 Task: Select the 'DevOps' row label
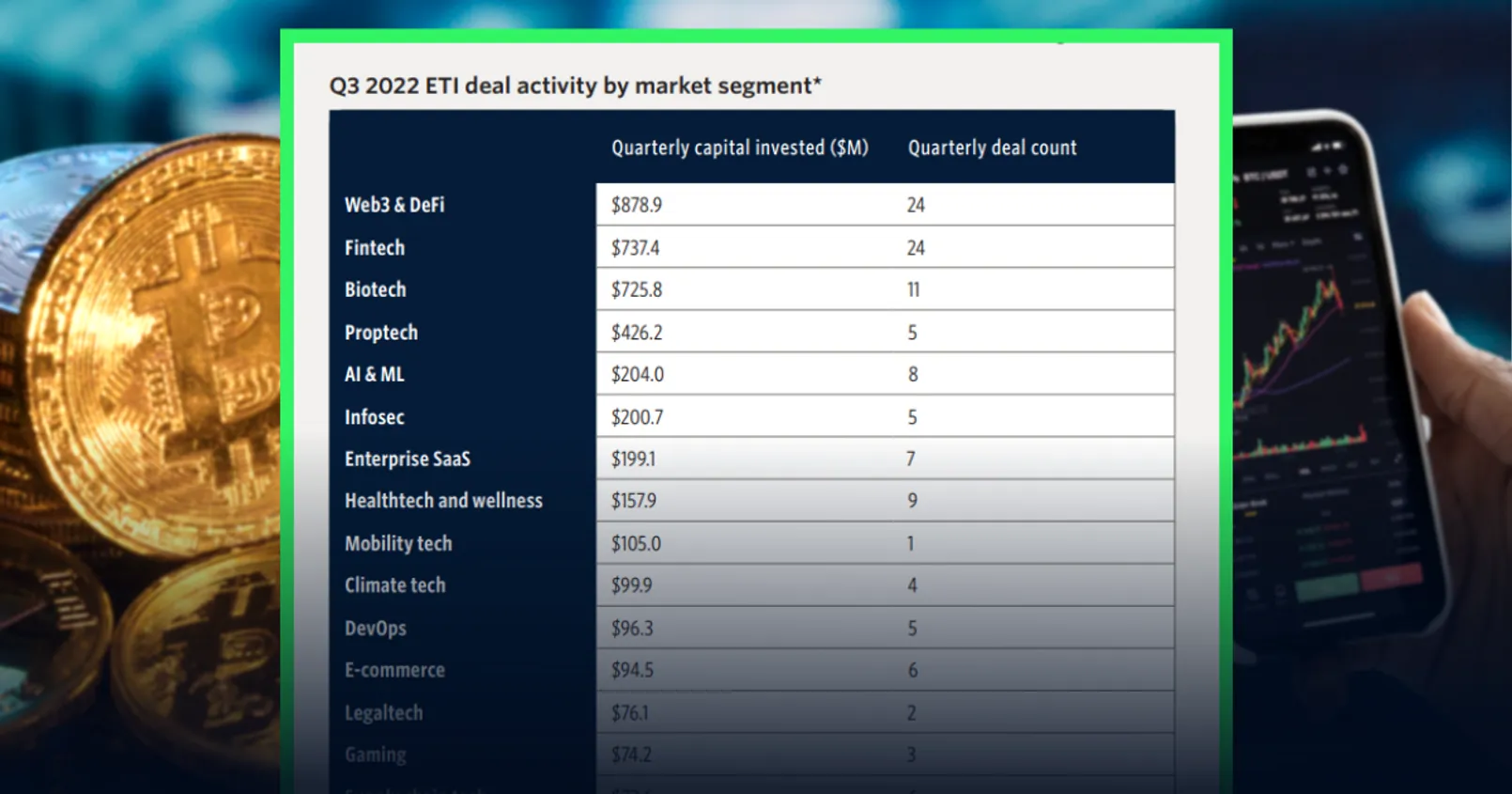click(376, 628)
